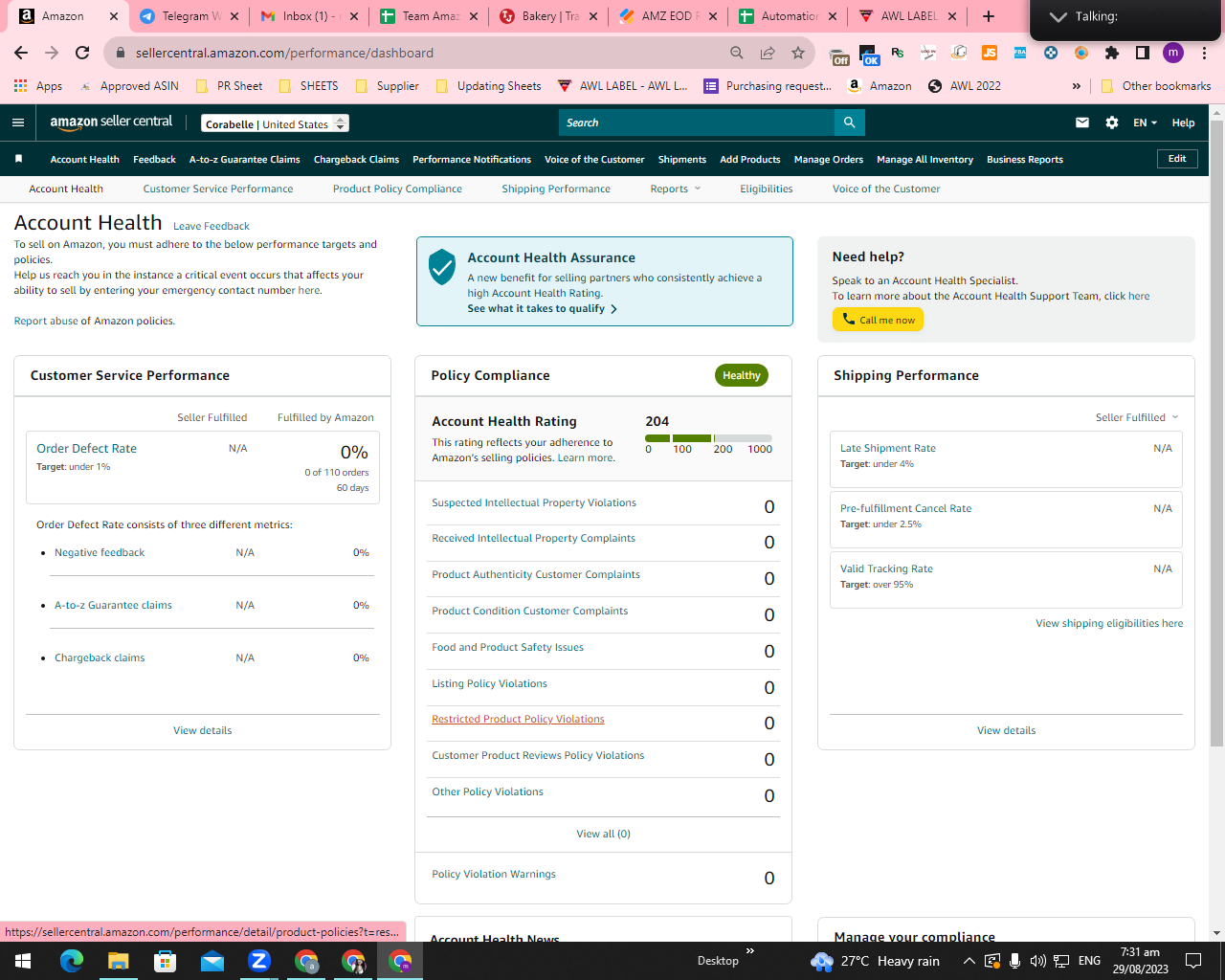Open the Restricted Product Policy Violations link

point(518,719)
